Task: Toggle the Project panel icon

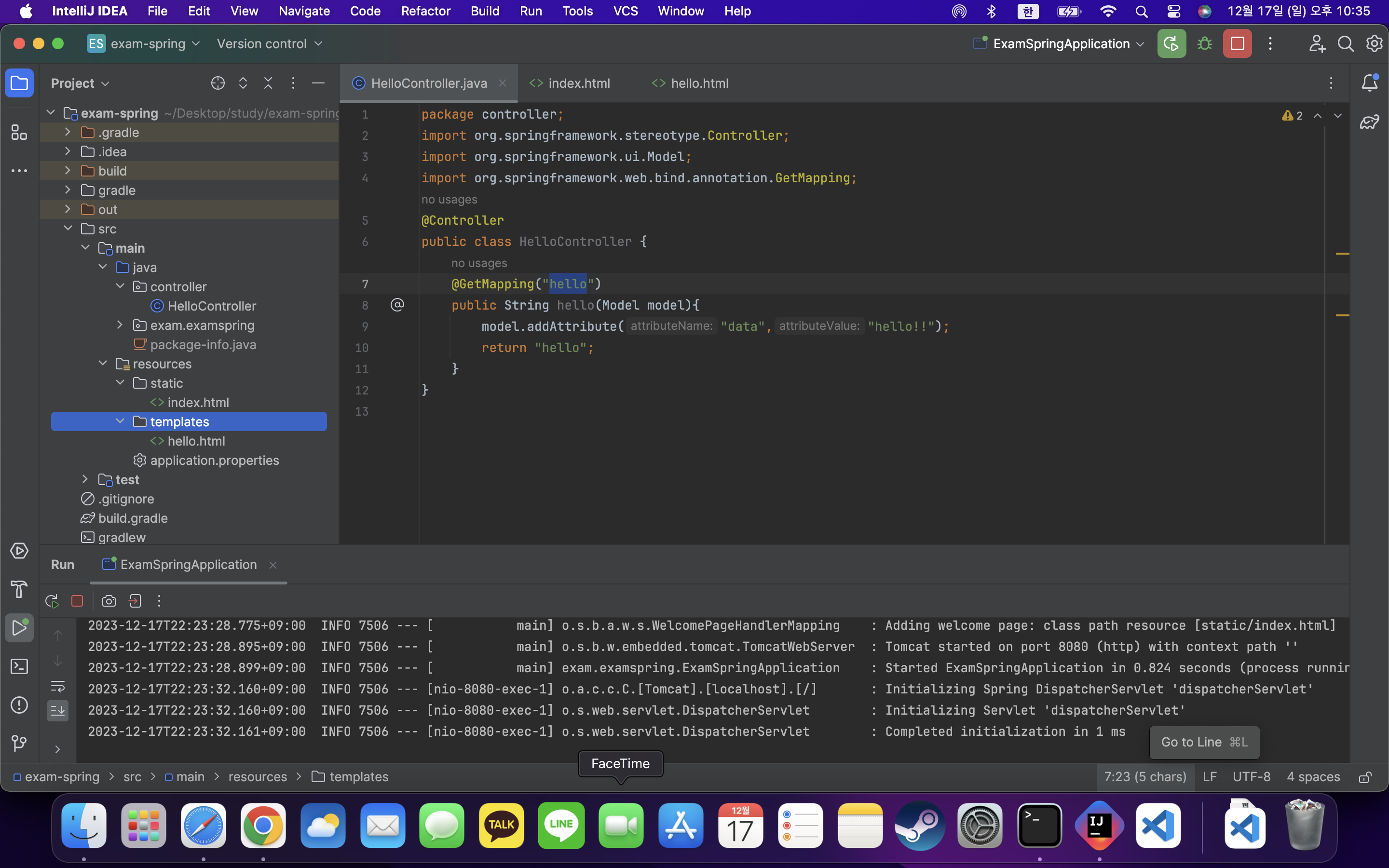Action: (20, 83)
